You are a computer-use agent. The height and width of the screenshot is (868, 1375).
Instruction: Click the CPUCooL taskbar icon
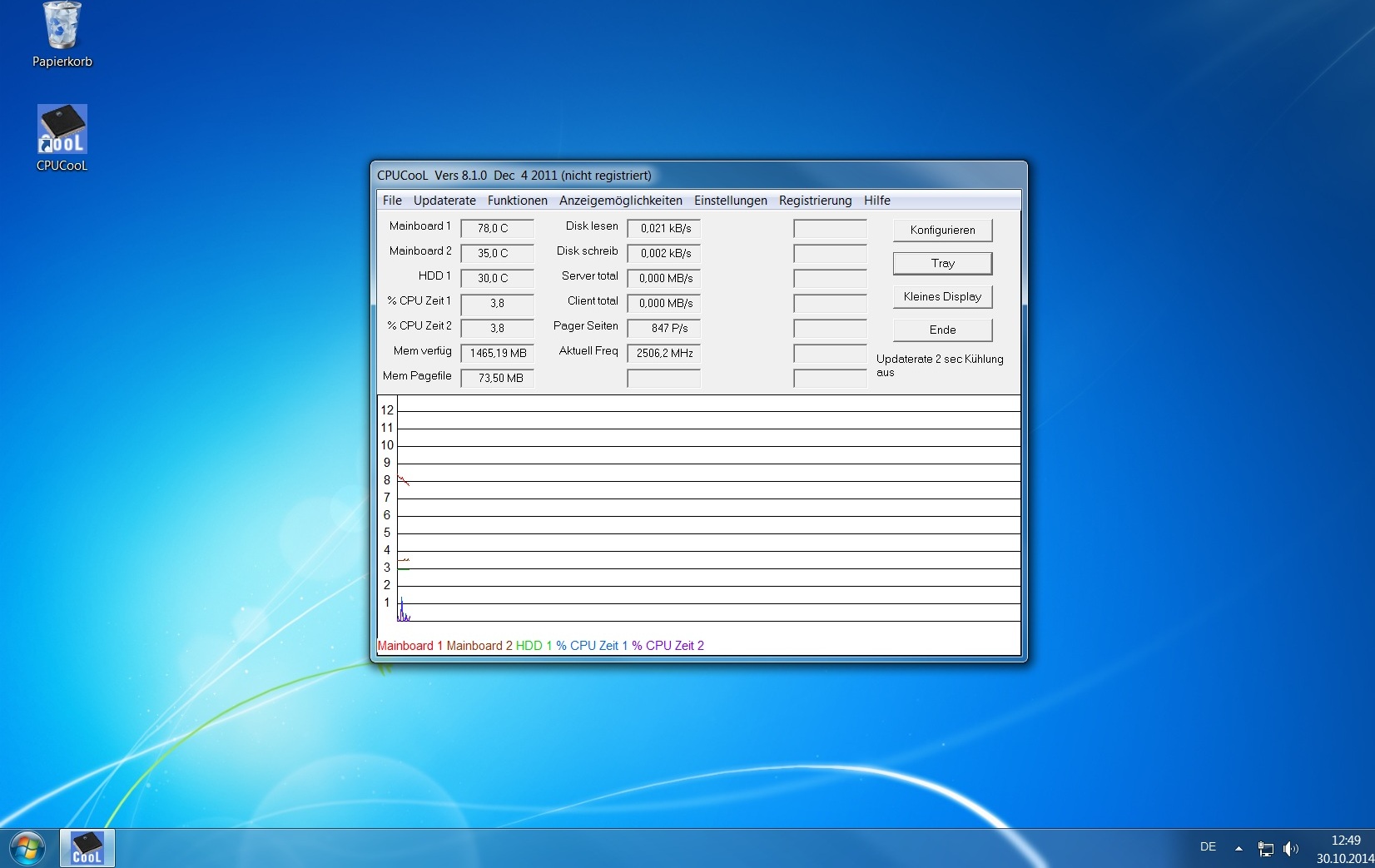(87, 848)
